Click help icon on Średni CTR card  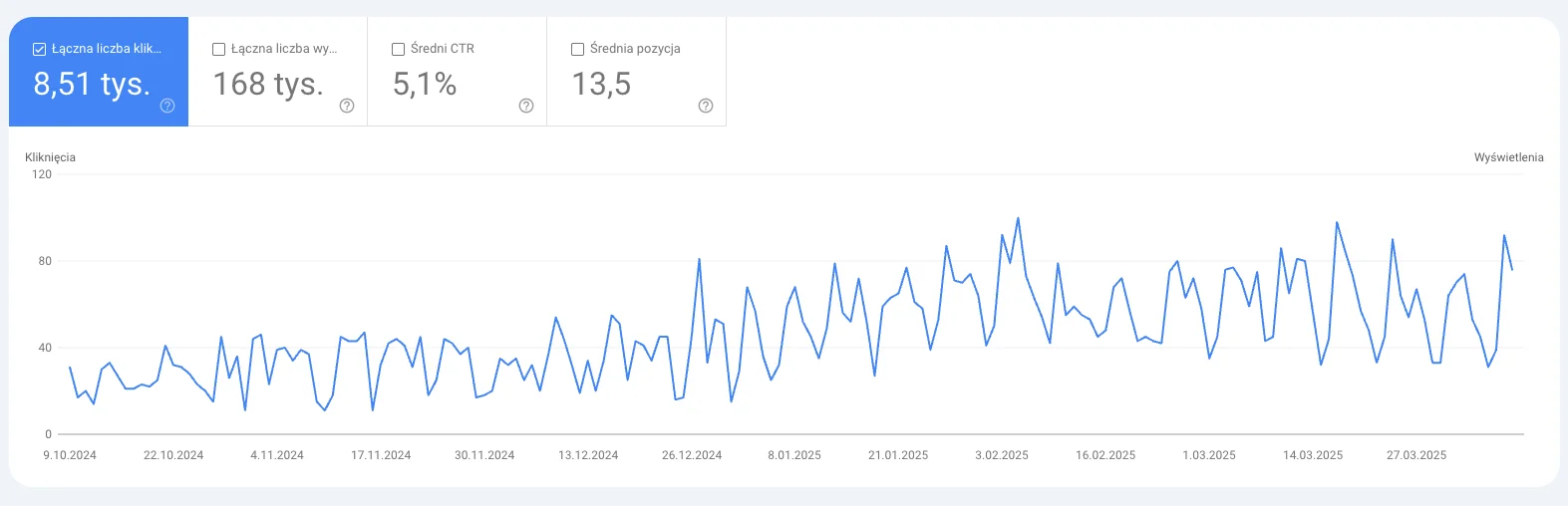click(526, 106)
